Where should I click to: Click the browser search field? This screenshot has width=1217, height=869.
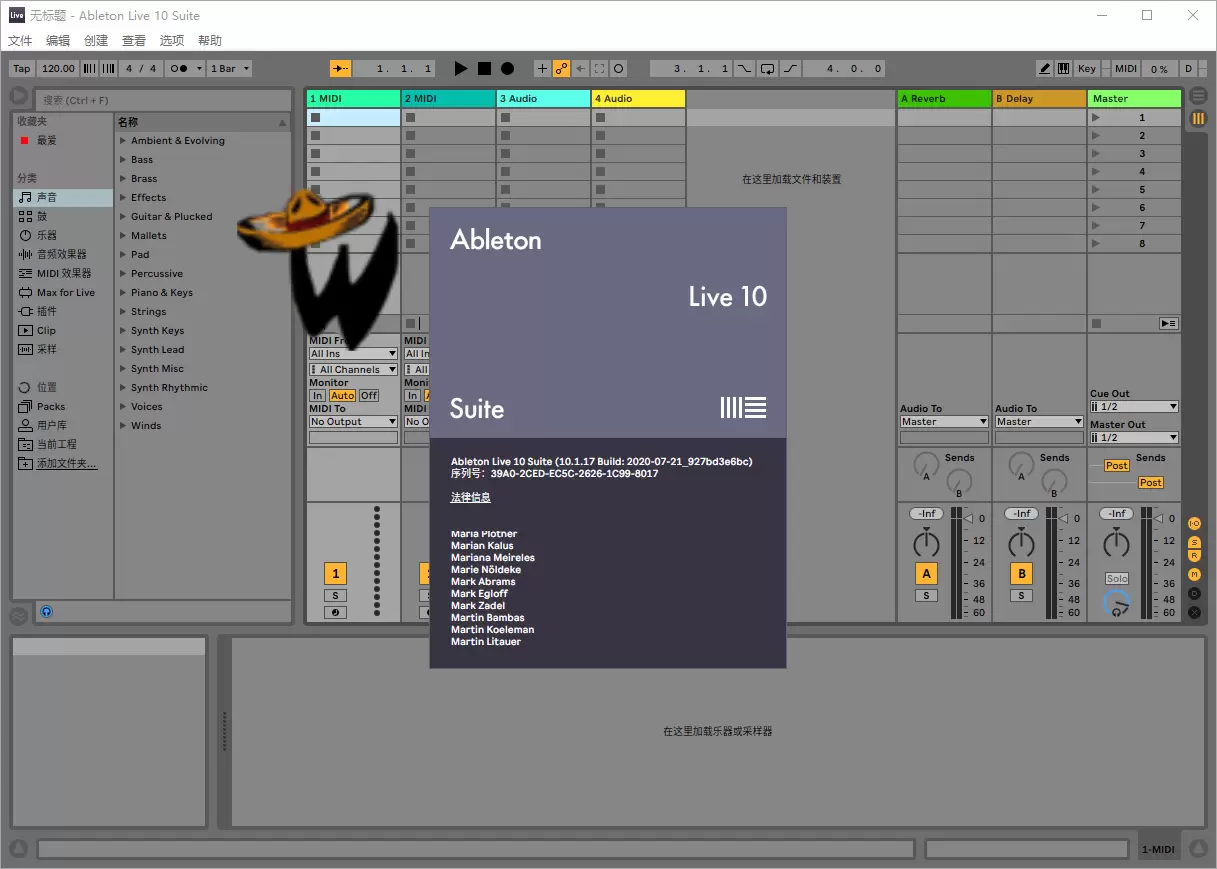pyautogui.click(x=163, y=100)
